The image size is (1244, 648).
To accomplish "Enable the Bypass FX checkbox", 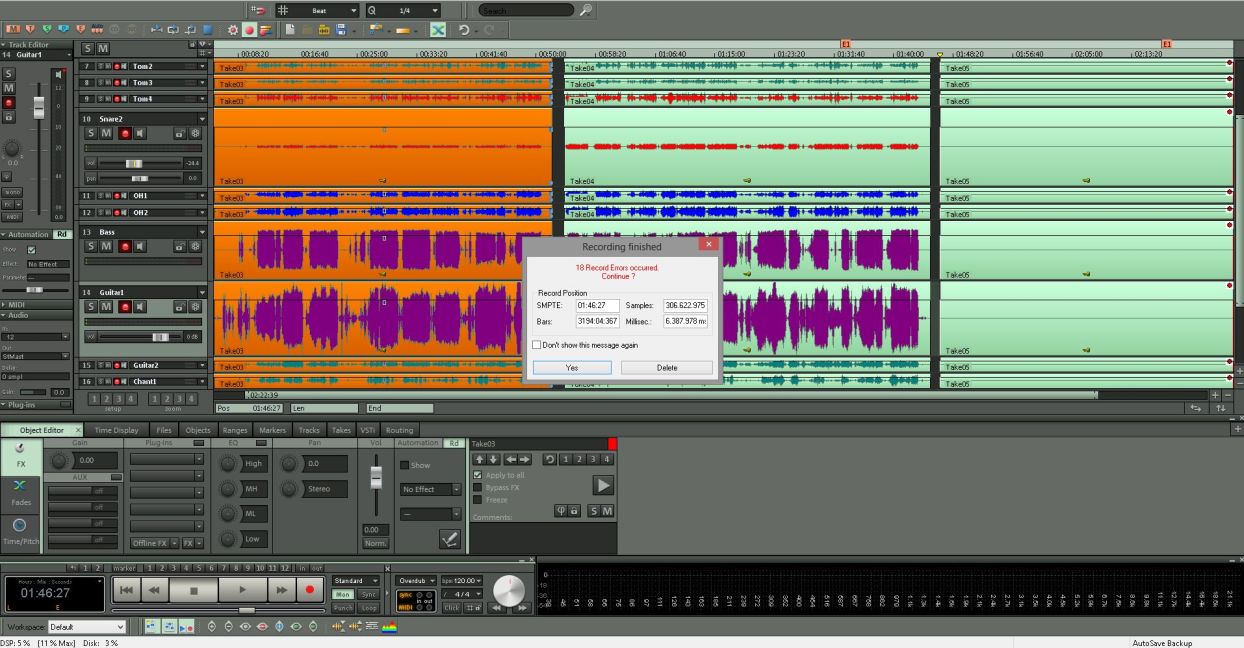I will coord(478,487).
